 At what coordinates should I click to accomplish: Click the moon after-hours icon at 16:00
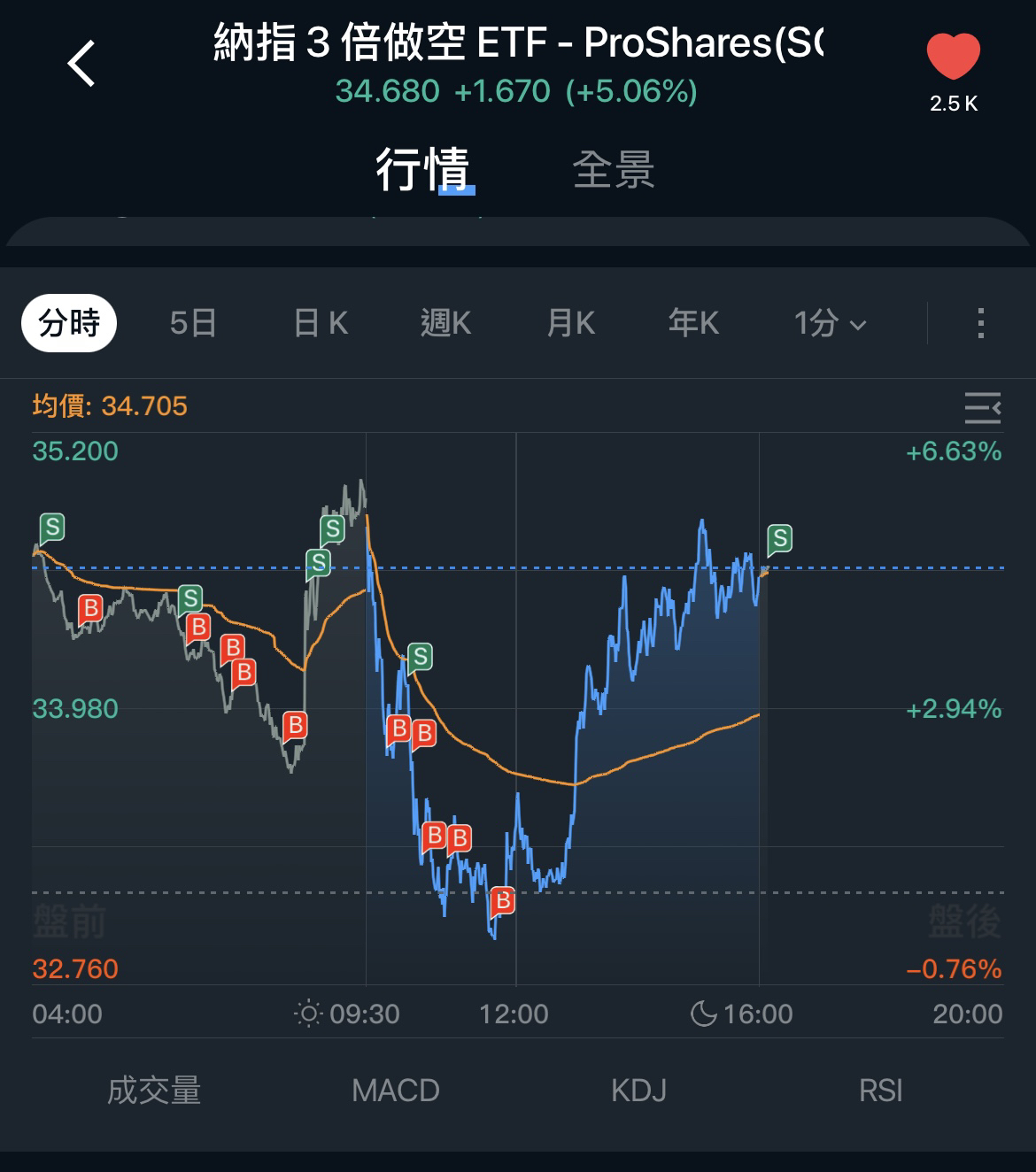coord(703,1014)
